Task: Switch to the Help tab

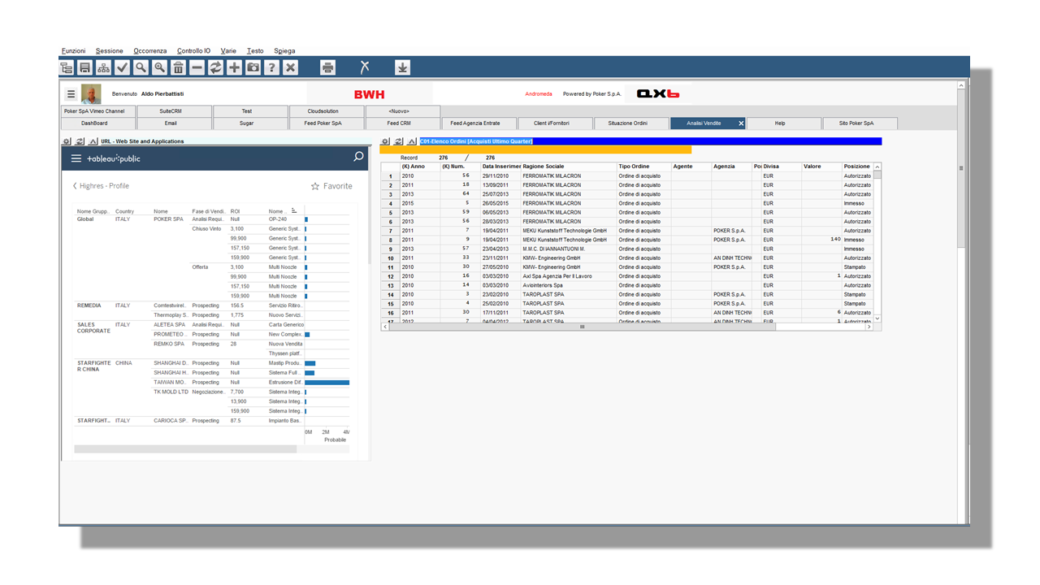Action: (783, 123)
